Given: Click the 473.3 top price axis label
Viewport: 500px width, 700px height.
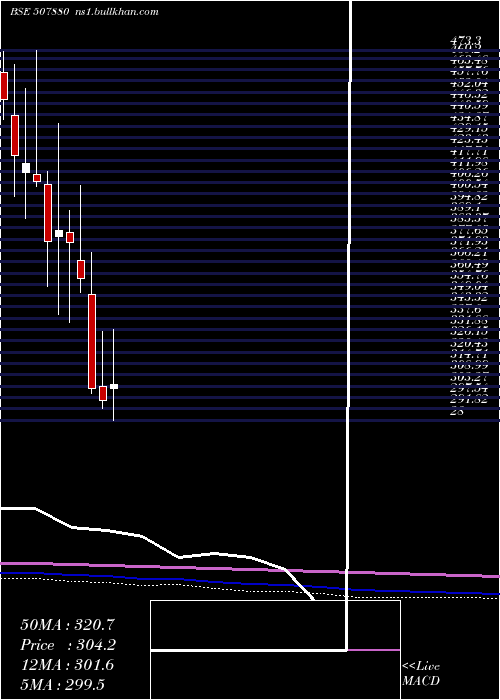Looking at the screenshot, I should [466, 41].
